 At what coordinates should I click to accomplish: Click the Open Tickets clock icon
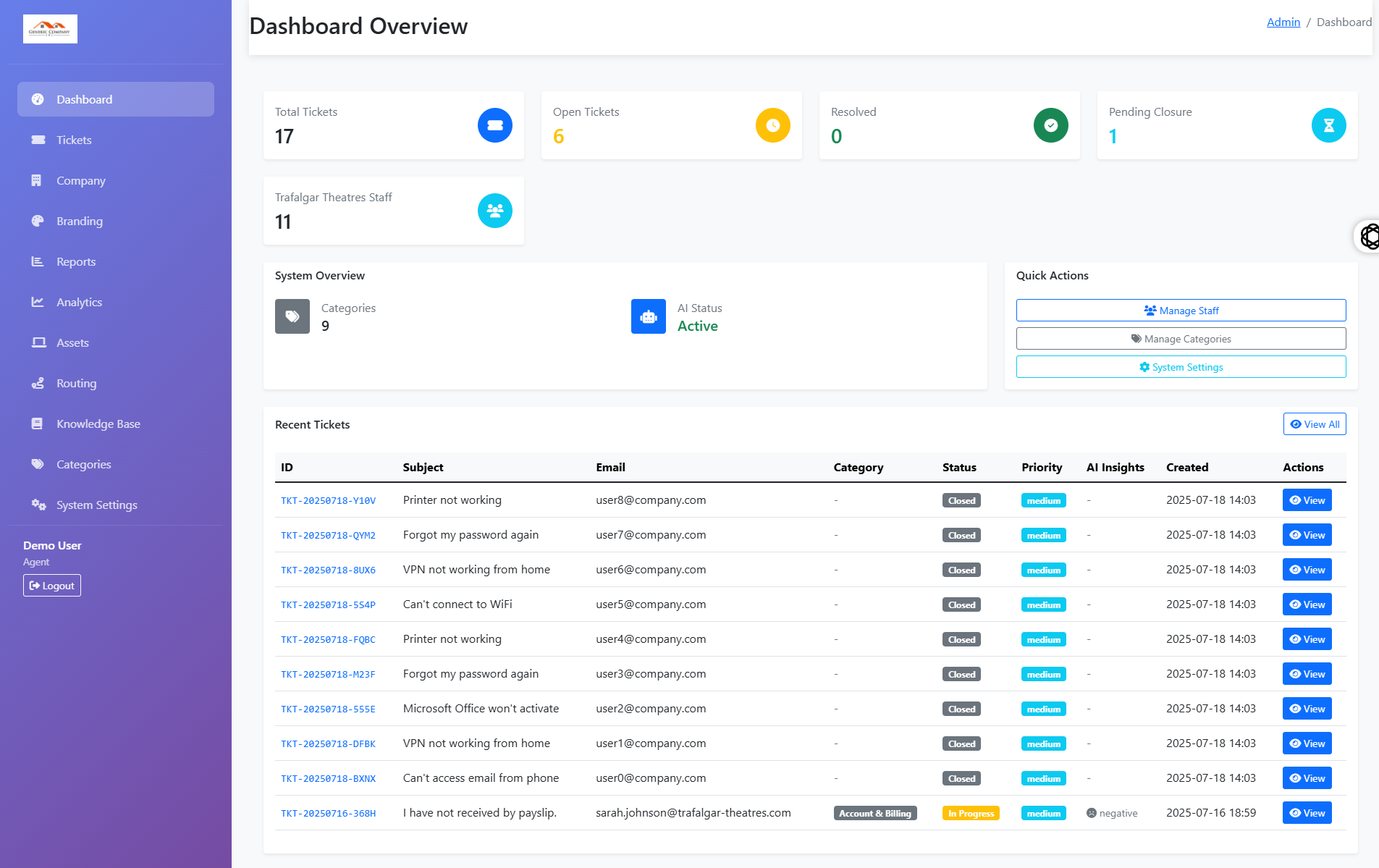(x=773, y=125)
